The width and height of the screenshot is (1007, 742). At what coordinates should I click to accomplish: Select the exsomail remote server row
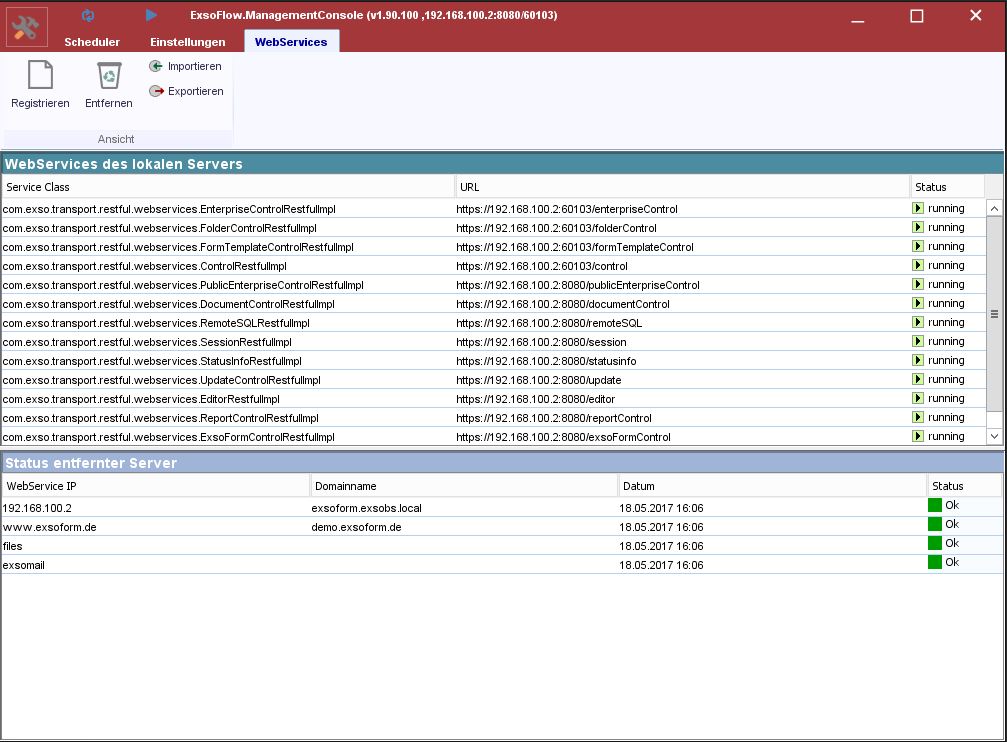[502, 565]
